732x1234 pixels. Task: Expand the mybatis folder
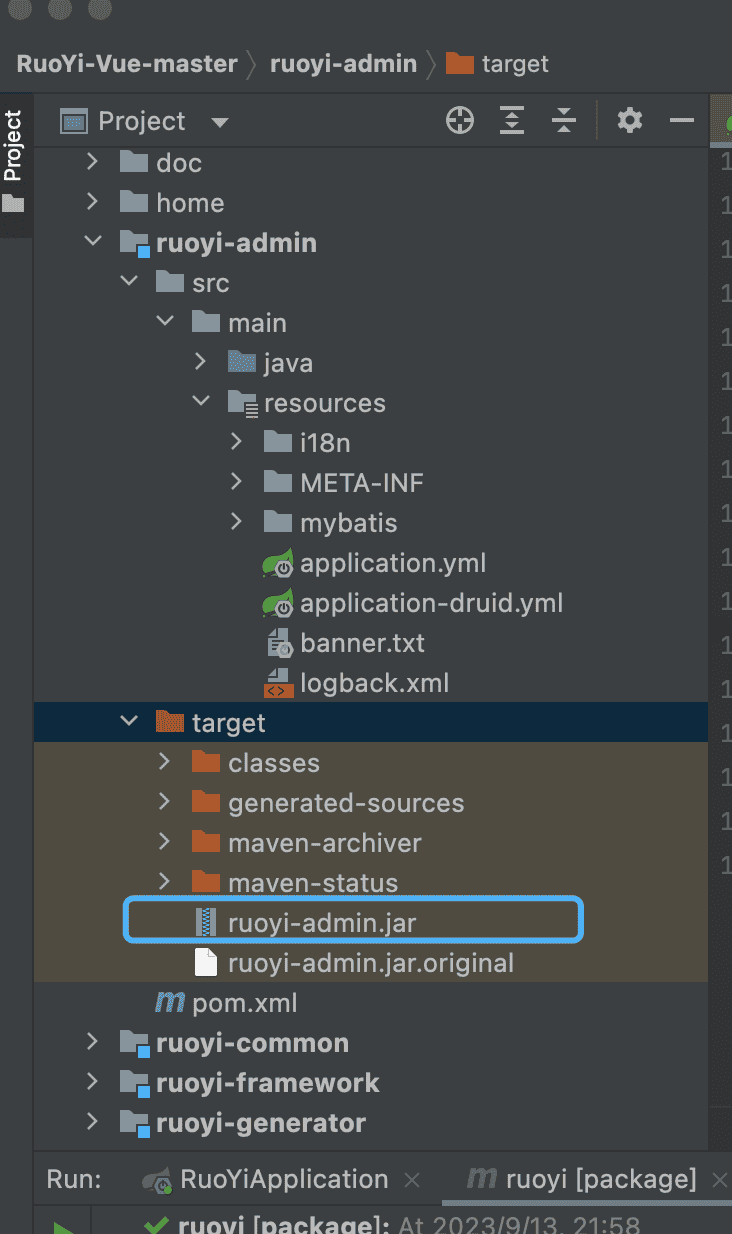click(x=237, y=522)
